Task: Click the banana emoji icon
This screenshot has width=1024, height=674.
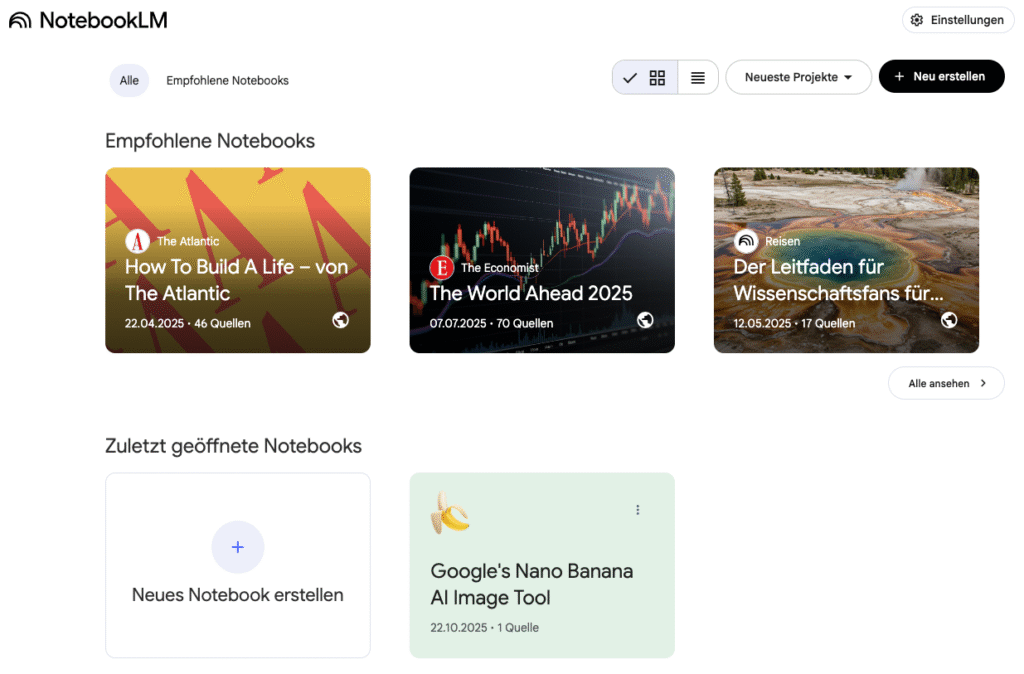Action: click(x=450, y=512)
